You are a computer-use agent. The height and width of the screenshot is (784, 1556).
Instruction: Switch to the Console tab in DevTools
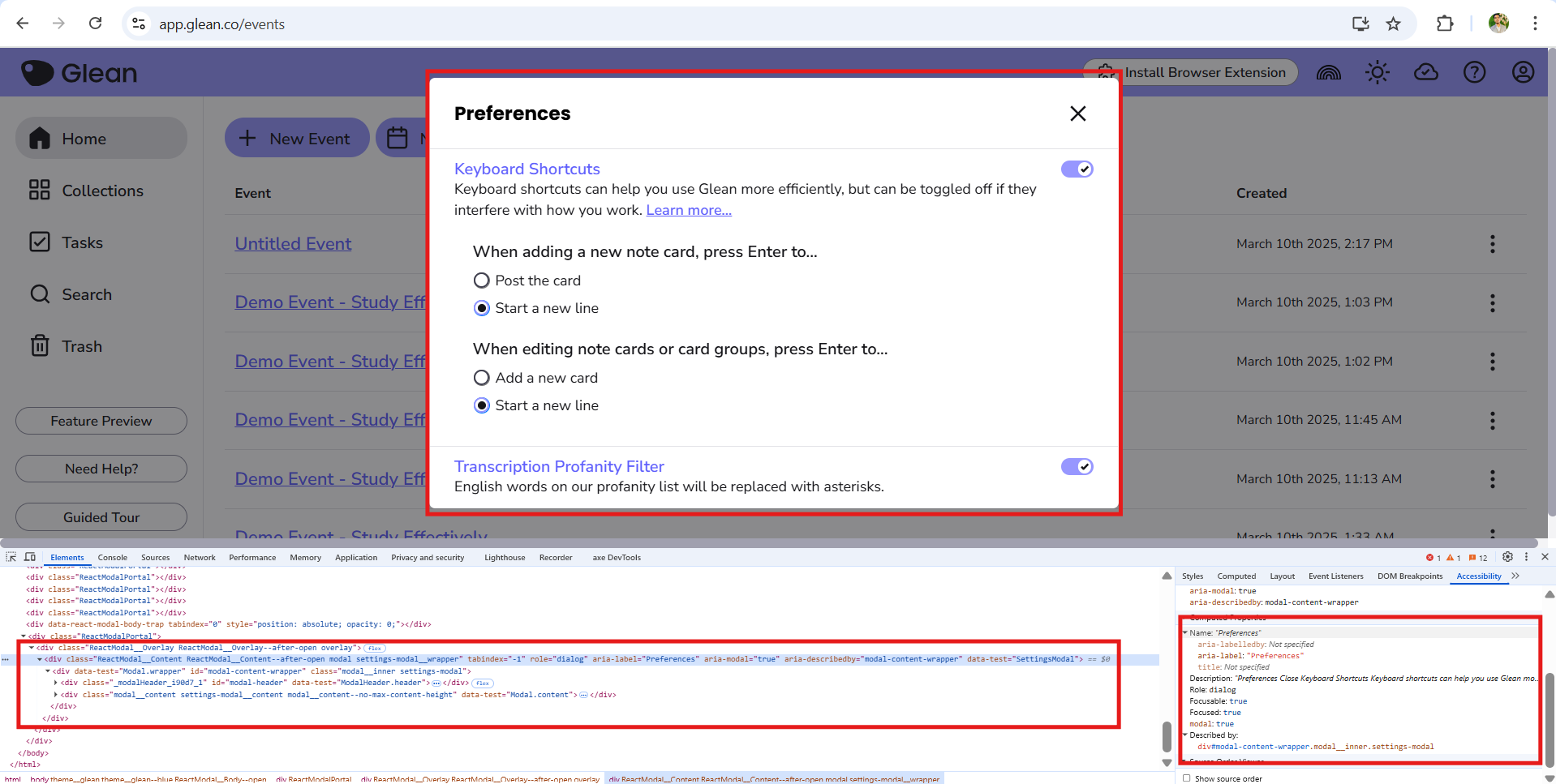[112, 558]
